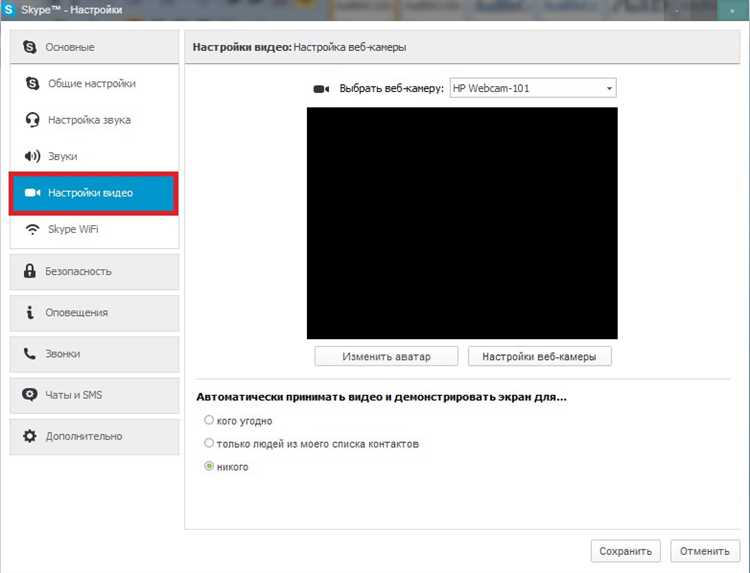Click the WiFi signal icon for Skype WiFi

pos(33,229)
